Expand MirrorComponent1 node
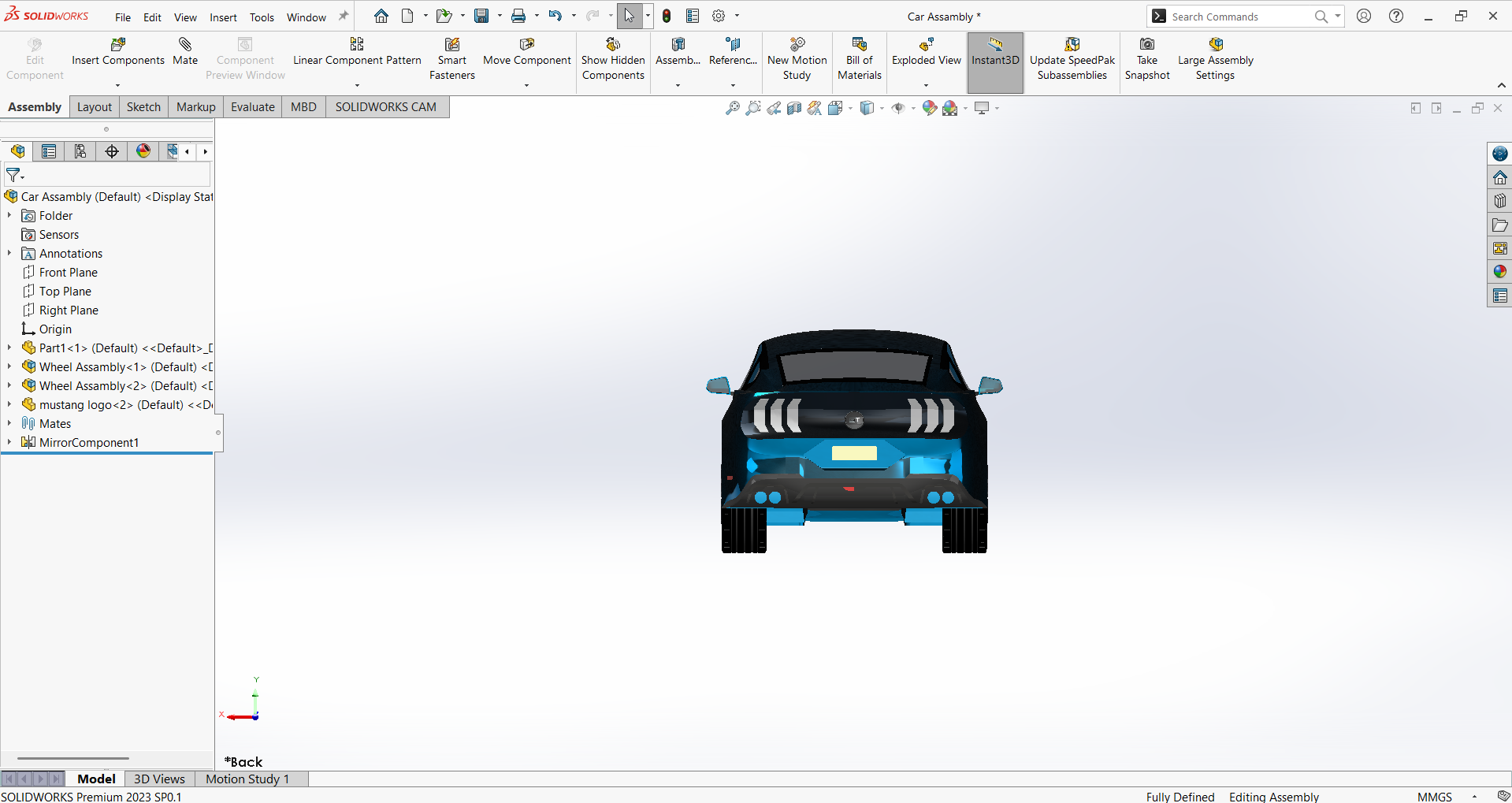This screenshot has width=1512, height=803. click(x=9, y=442)
